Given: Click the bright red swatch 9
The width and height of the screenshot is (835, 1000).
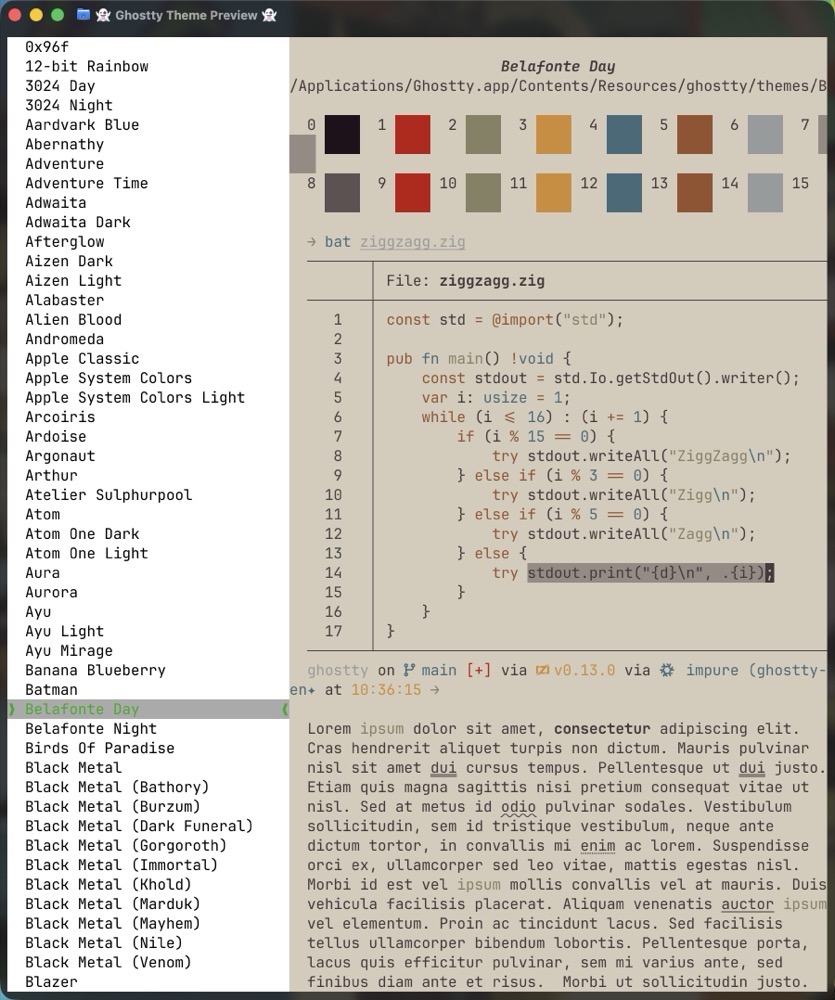Looking at the screenshot, I should tap(412, 193).
